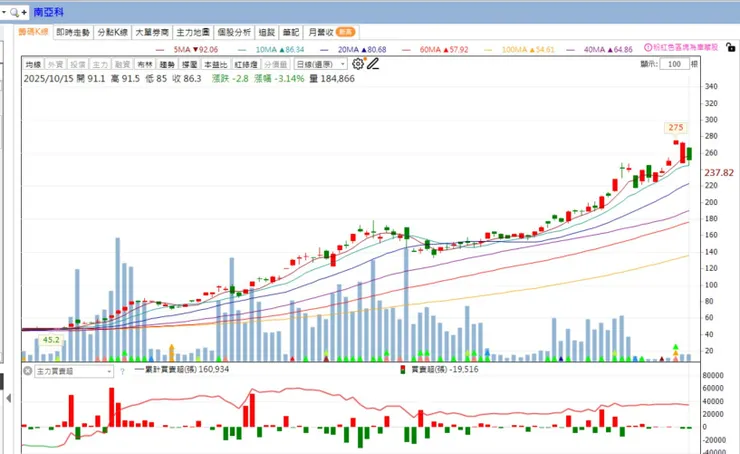This screenshot has height=454, width=740.
Task: Toggle the padlock lock icon
Action: pyautogui.click(x=731, y=47)
